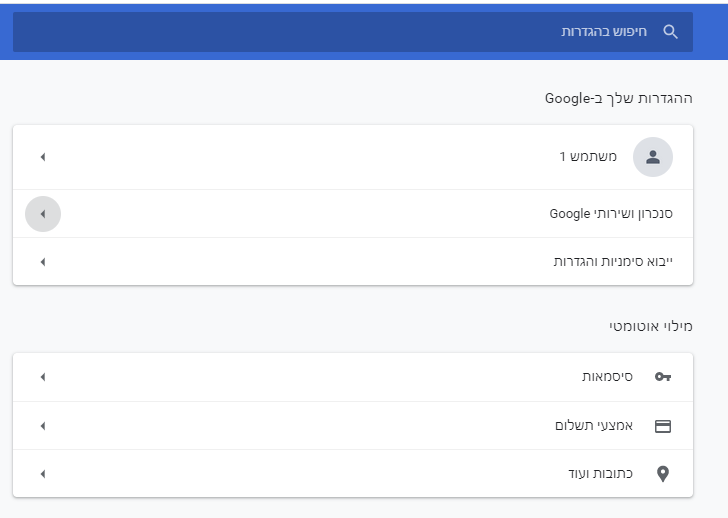This screenshot has width=728, height=518.
Task: Open the 'סיסמאות' passwords entry
Action: click(x=606, y=377)
